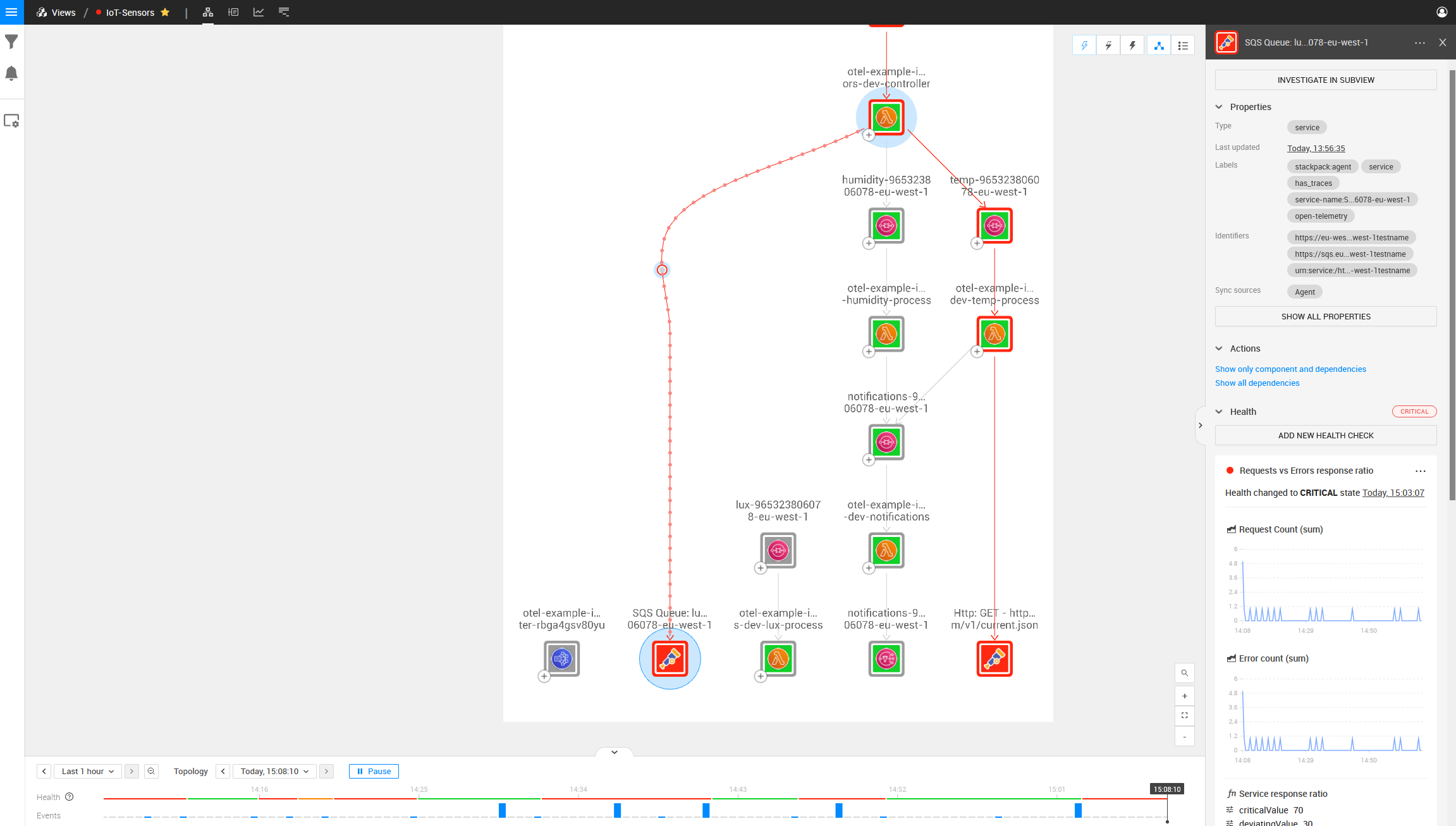Click Show only component and dependencies link
The height and width of the screenshot is (826, 1456).
(1290, 368)
